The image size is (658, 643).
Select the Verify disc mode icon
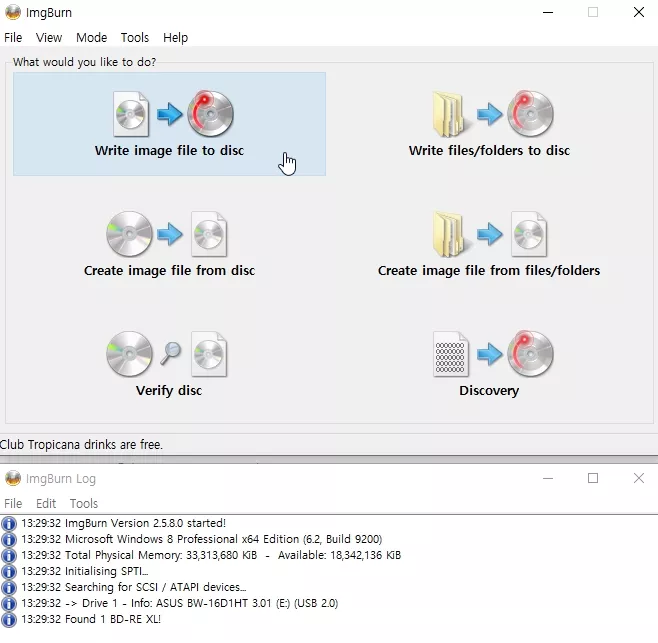pyautogui.click(x=167, y=354)
